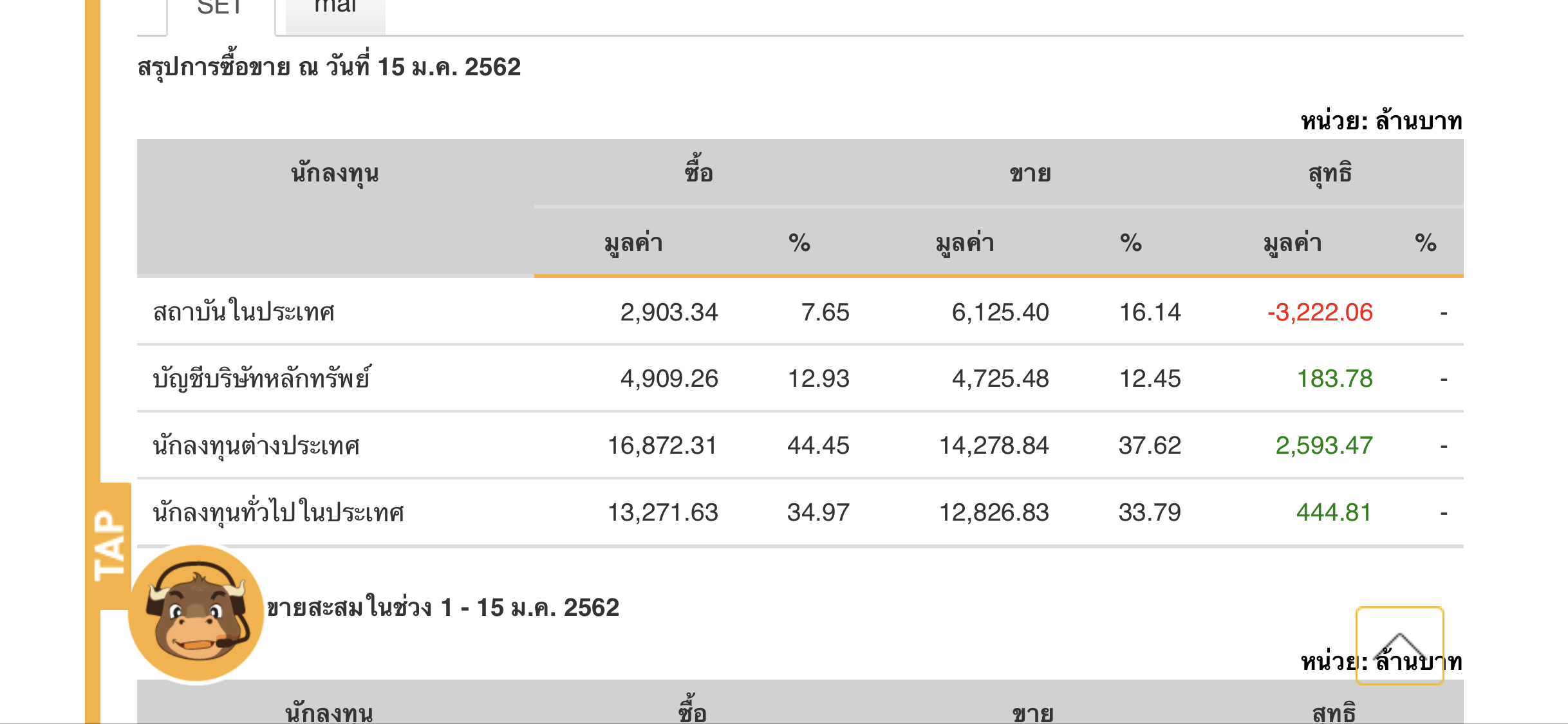Select the นักลงทุนทั่วไปในประเทศ row label
Viewport: 1568px width, 724px height.
click(278, 513)
